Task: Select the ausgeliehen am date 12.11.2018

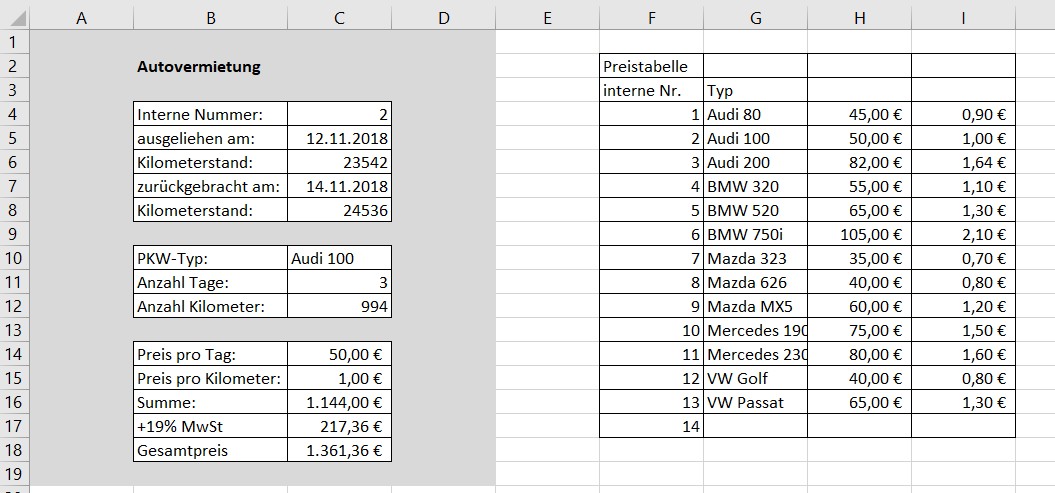Action: pos(339,138)
